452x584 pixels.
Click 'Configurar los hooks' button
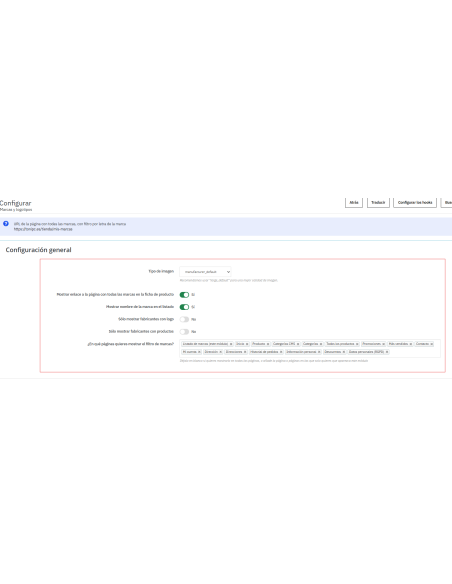click(415, 203)
